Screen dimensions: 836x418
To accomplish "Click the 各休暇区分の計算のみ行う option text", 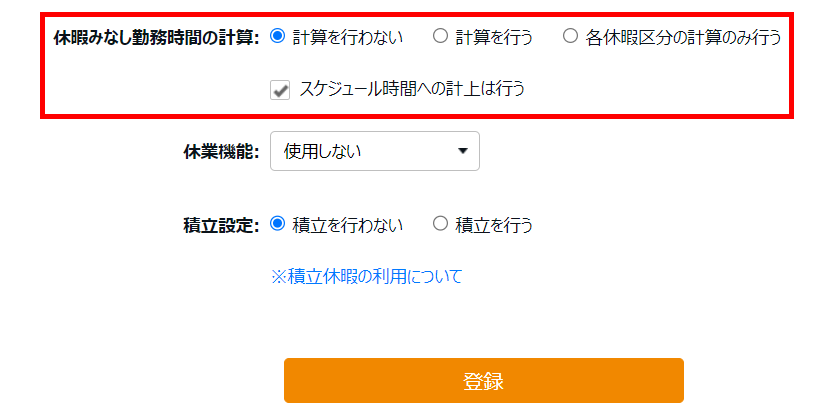I will point(684,38).
